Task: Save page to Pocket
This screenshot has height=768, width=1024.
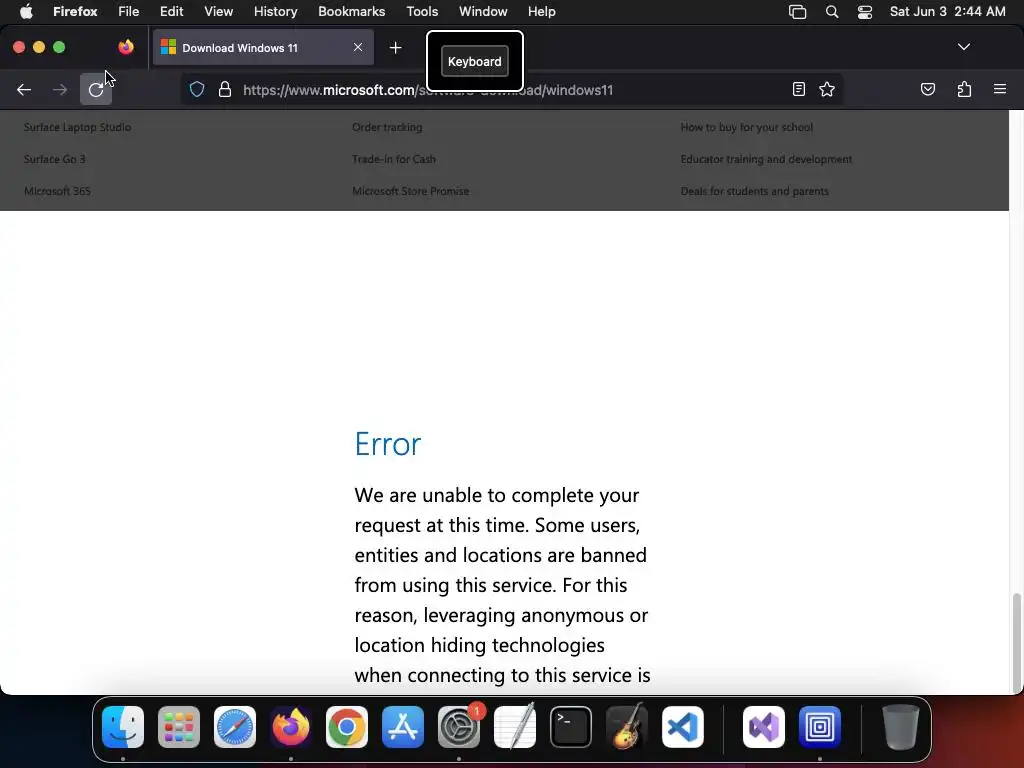Action: coord(927,89)
